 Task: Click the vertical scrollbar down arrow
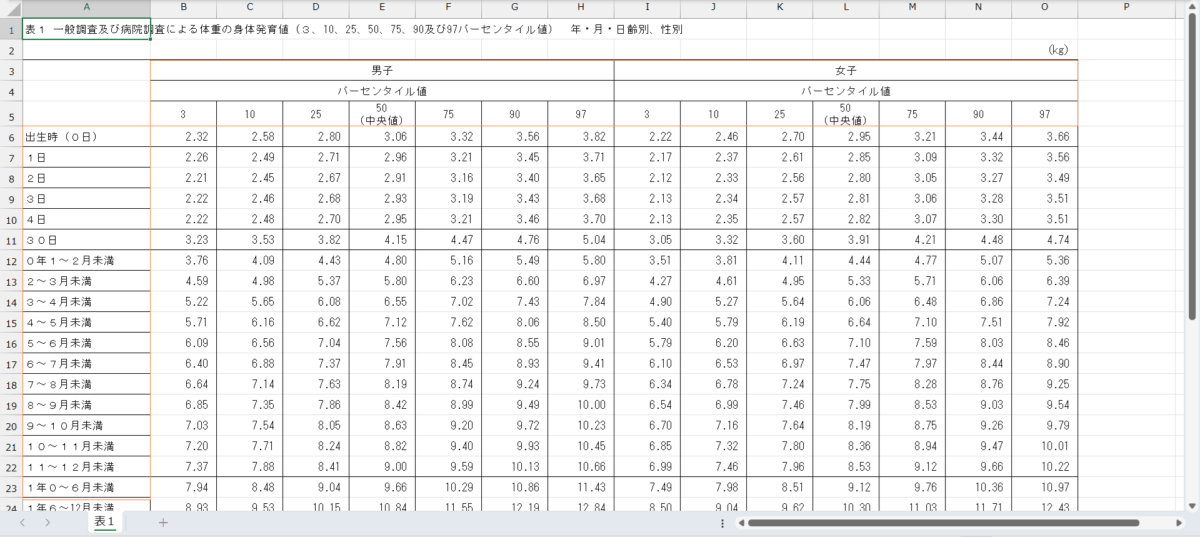point(1191,503)
